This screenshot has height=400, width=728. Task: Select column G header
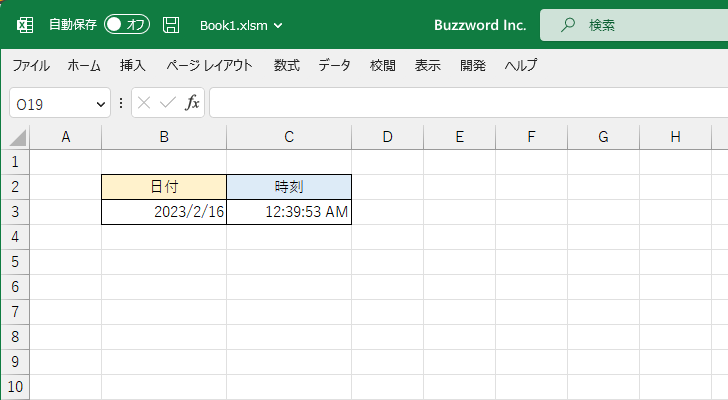(x=603, y=137)
